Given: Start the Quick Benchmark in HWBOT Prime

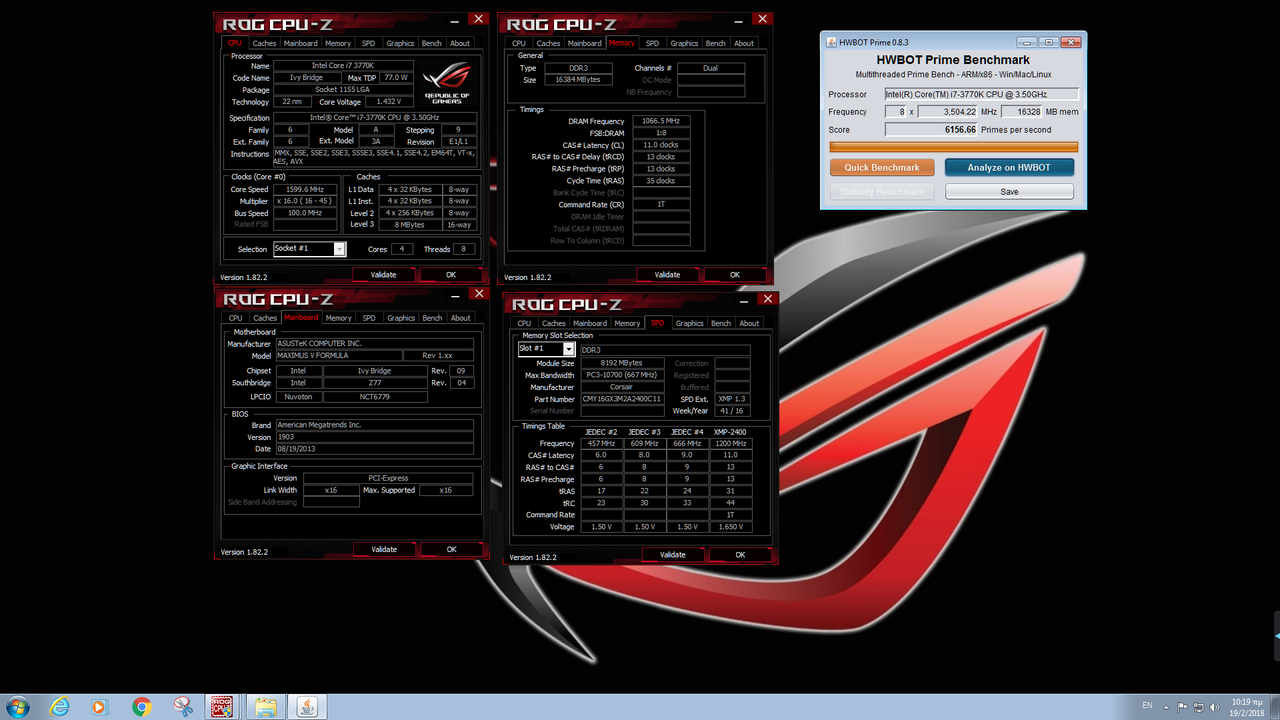Looking at the screenshot, I should pos(882,168).
